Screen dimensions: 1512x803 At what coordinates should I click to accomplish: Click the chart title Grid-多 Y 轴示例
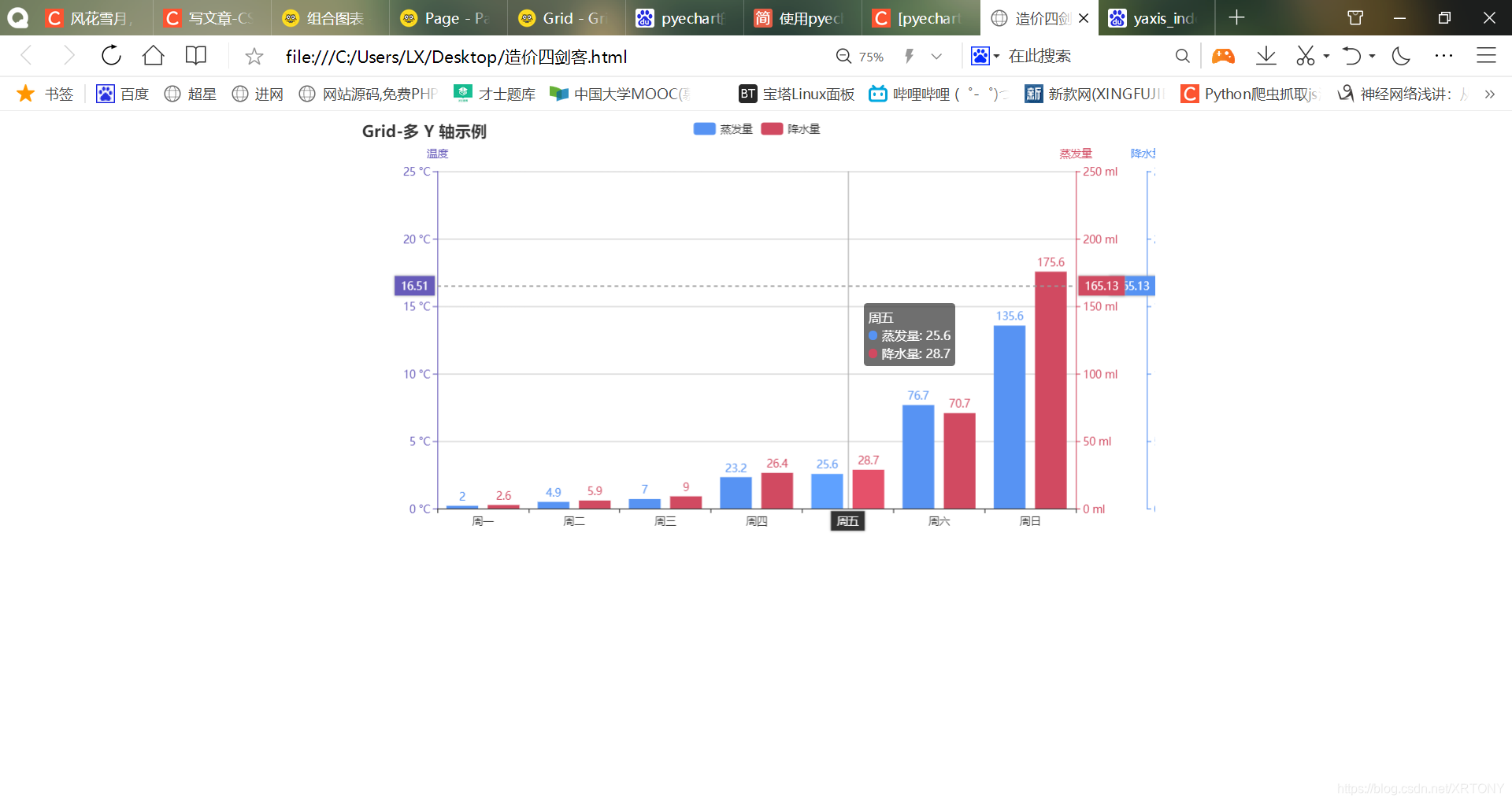tap(424, 131)
